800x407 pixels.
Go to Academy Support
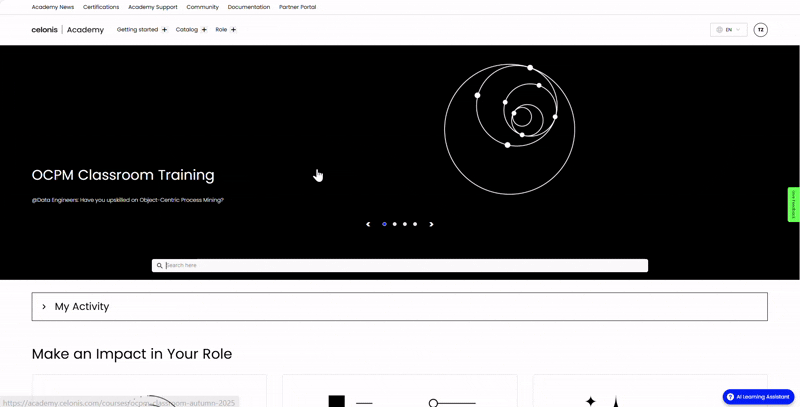[x=153, y=7]
